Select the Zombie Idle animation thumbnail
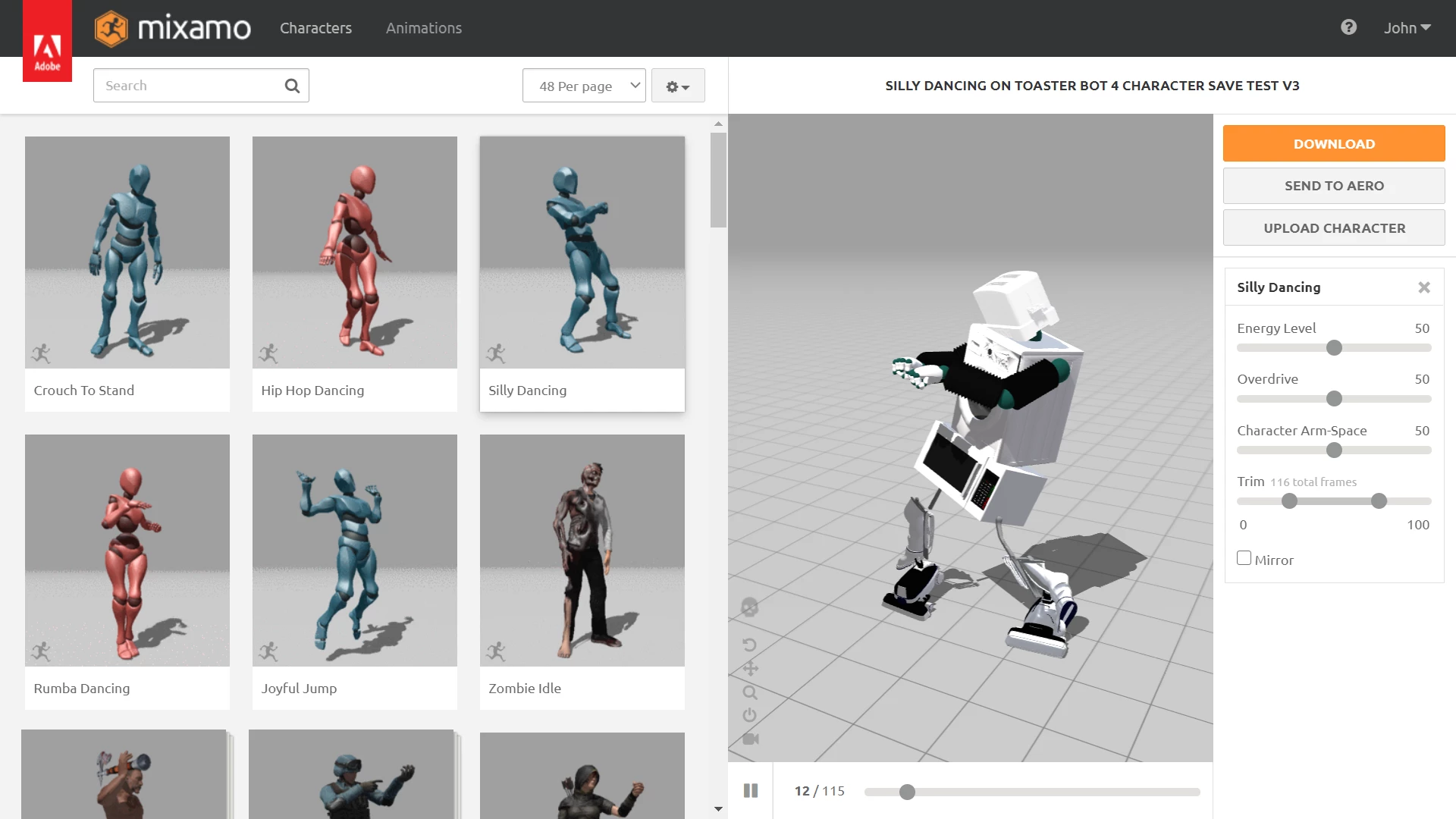This screenshot has width=1456, height=819. pos(582,551)
